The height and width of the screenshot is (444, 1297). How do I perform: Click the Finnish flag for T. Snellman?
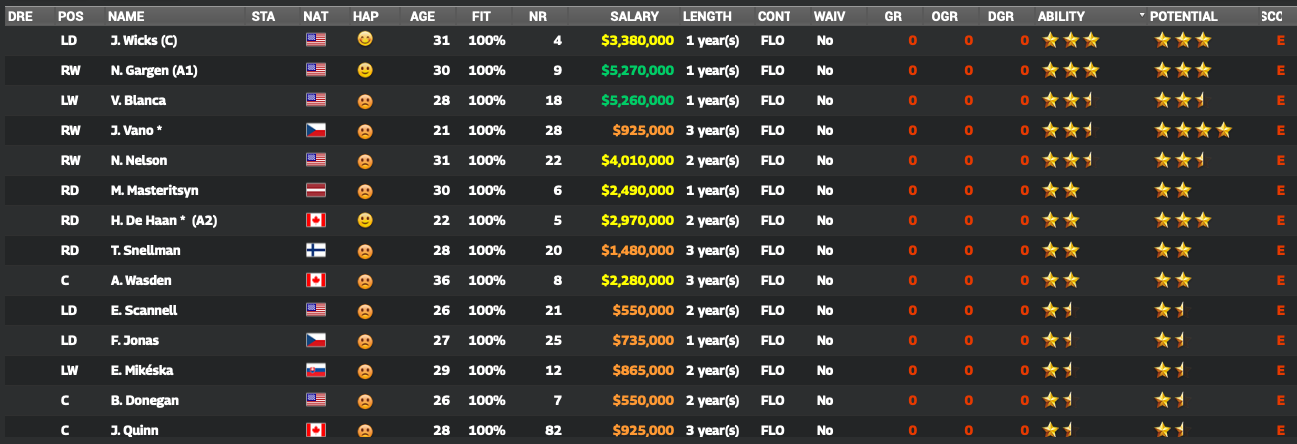click(x=316, y=251)
